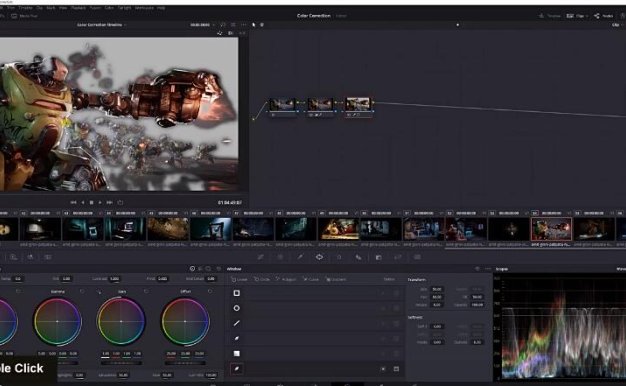Image resolution: width=626 pixels, height=386 pixels.
Task: Click the Delete button in Window panel
Action: pyautogui.click(x=389, y=279)
